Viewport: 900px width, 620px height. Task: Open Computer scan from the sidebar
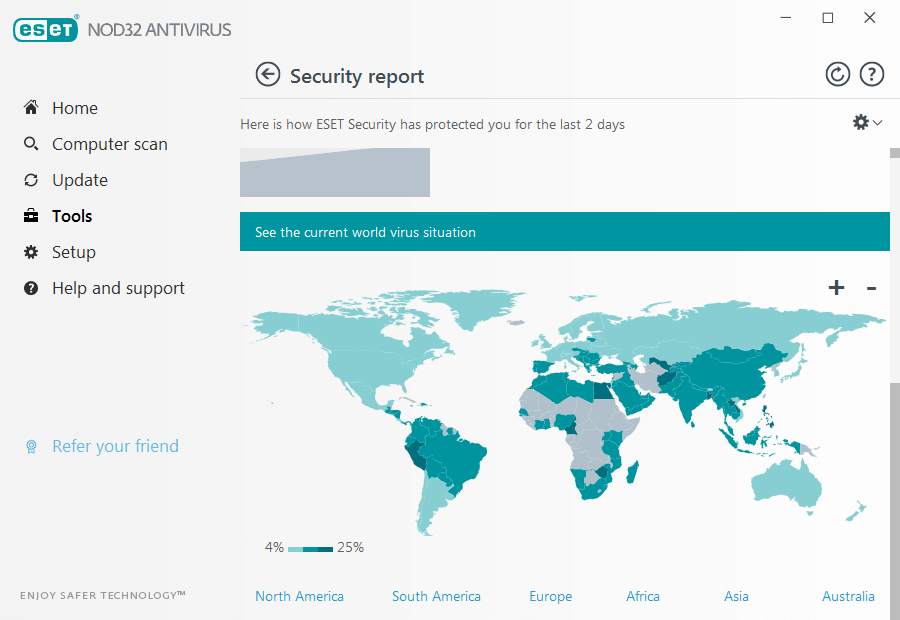tap(109, 143)
